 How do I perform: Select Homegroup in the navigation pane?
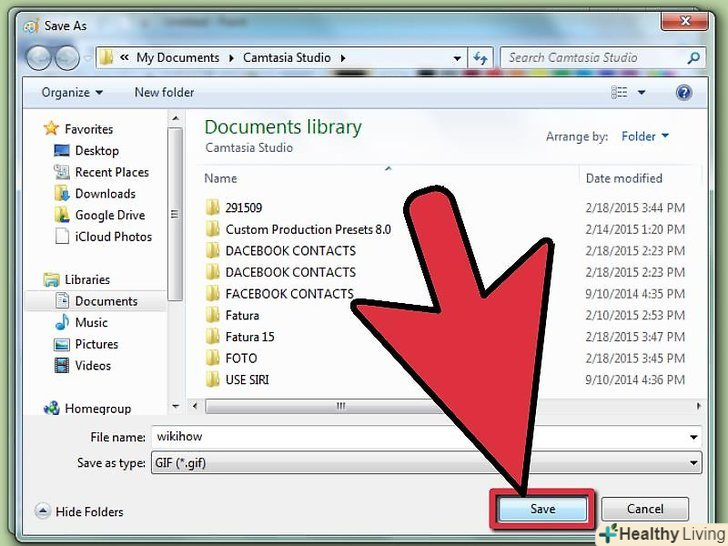[98, 409]
